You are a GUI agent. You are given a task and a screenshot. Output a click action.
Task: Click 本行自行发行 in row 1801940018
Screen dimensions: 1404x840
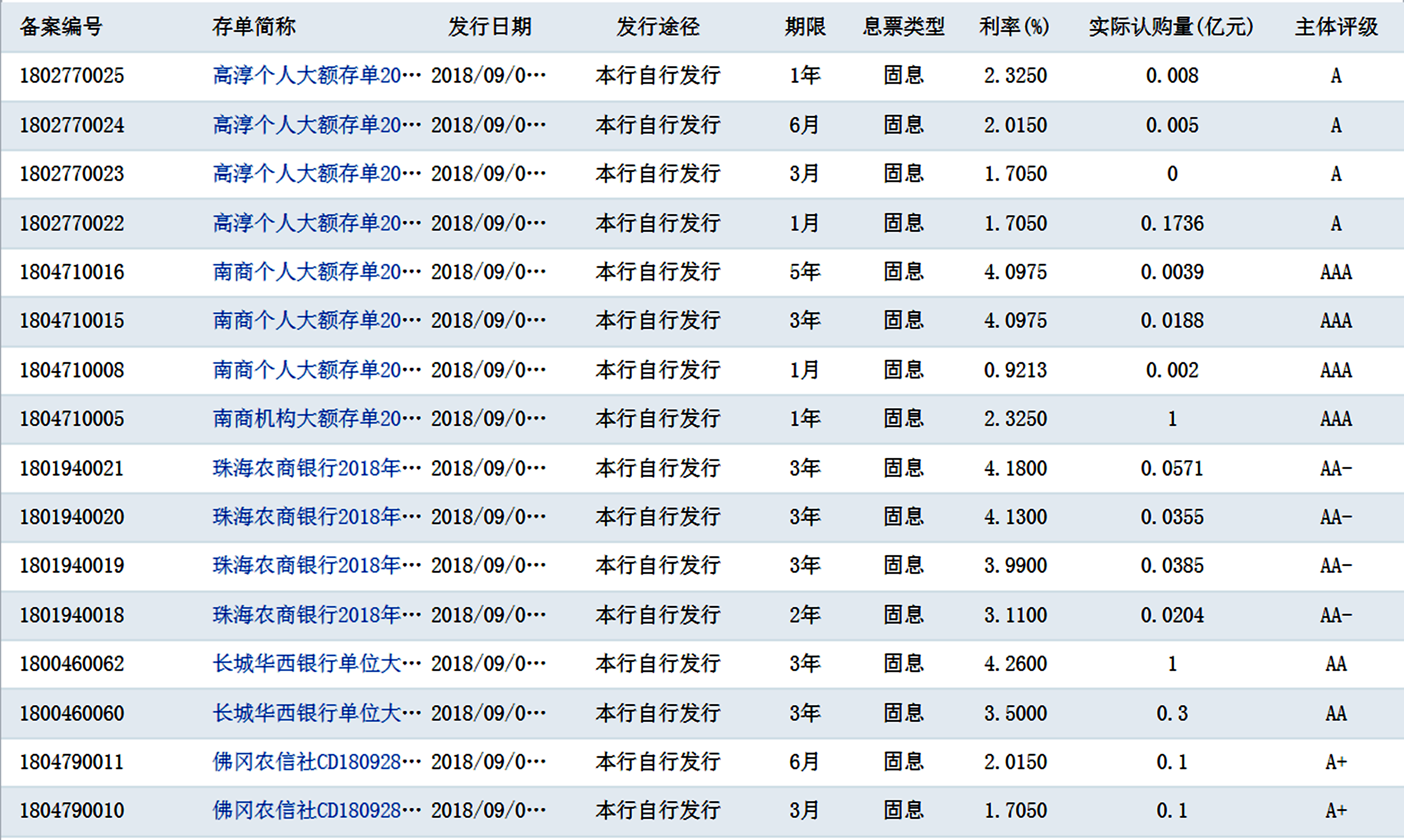pyautogui.click(x=658, y=615)
